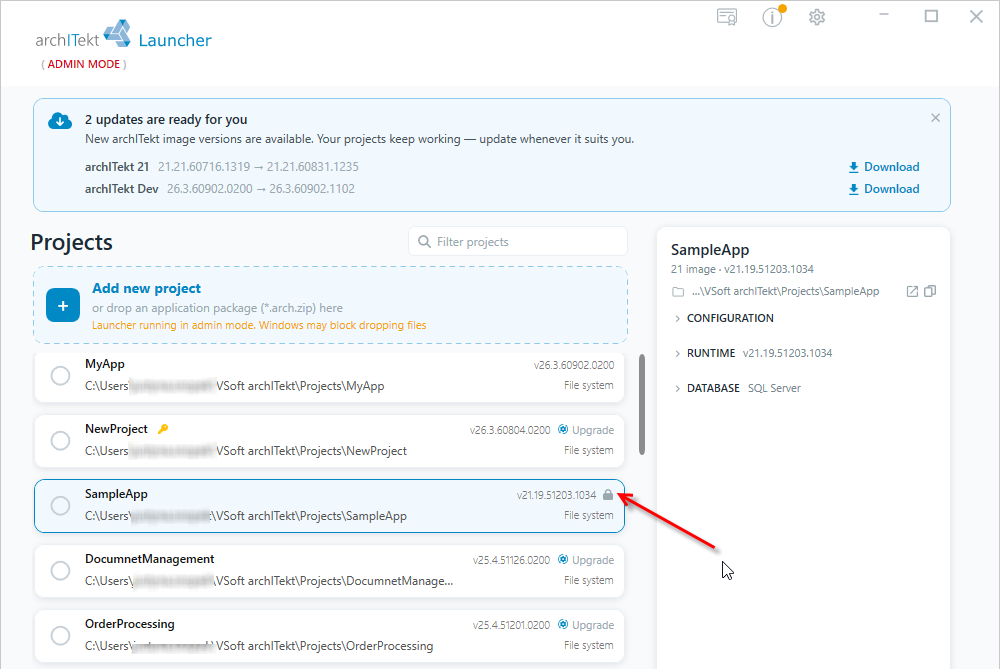Click the lock icon on SampleApp row
Viewport: 1000px width, 669px height.
click(608, 495)
